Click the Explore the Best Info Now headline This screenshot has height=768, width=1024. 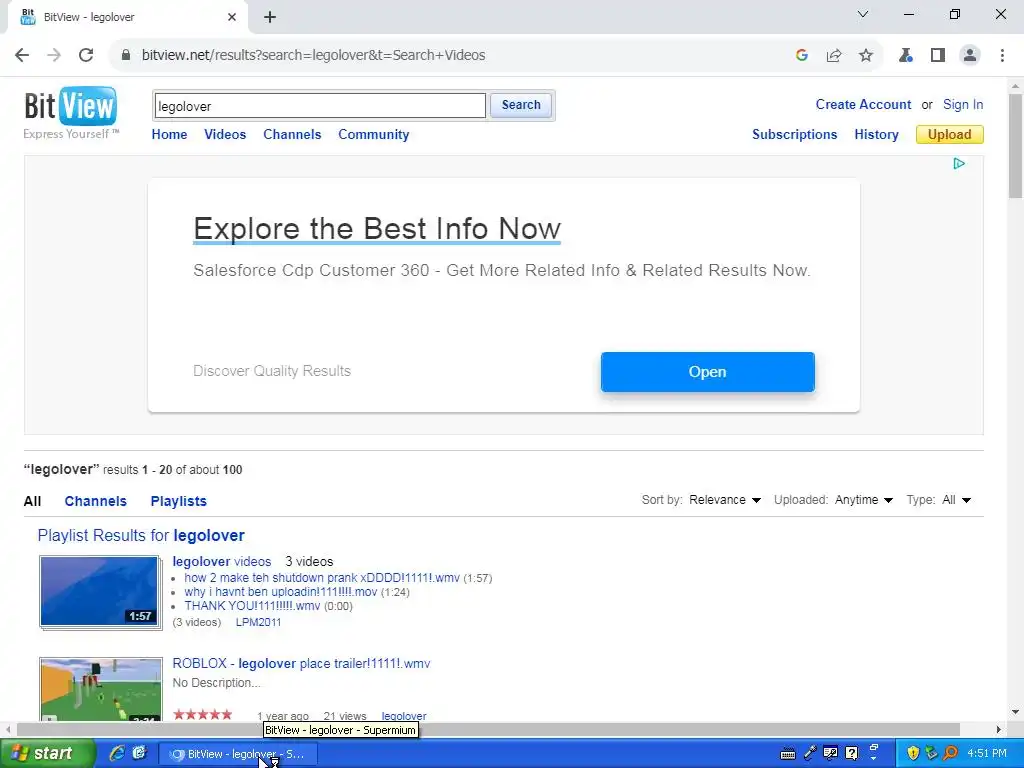tap(377, 229)
